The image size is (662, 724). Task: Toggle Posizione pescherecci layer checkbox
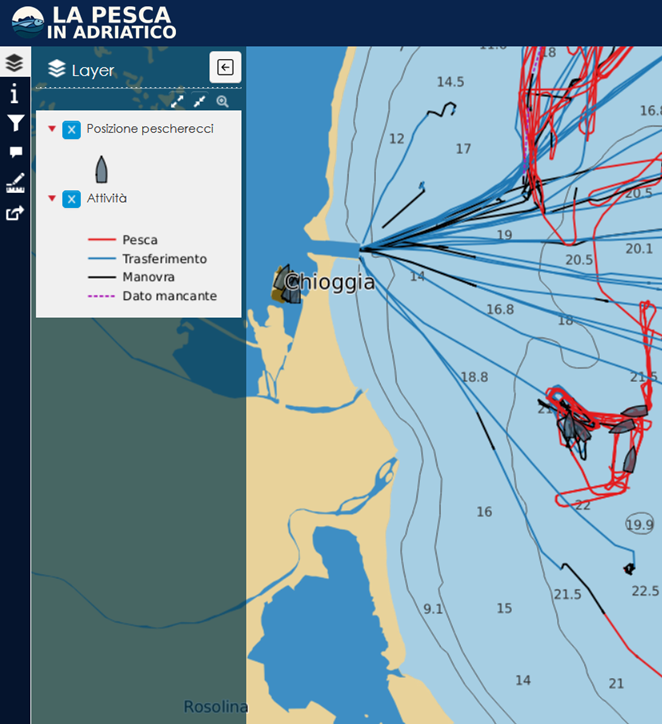click(72, 130)
